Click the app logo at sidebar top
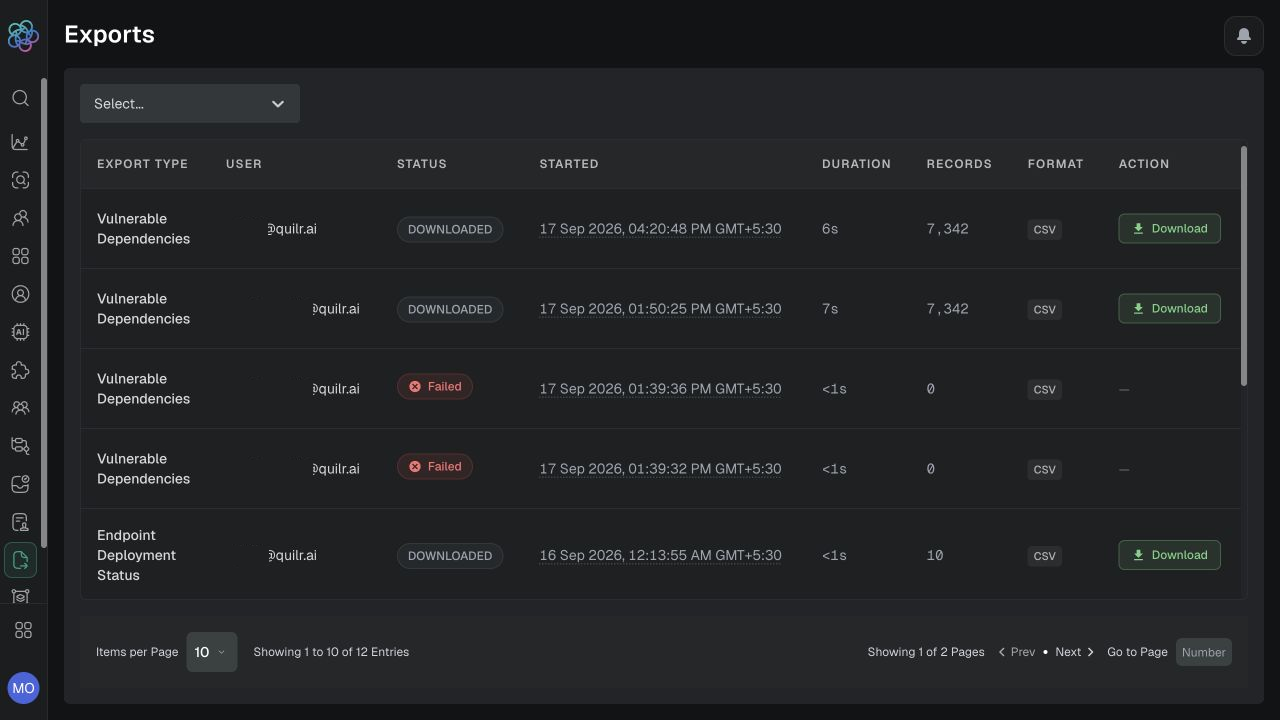This screenshot has height=720, width=1280. 22,35
